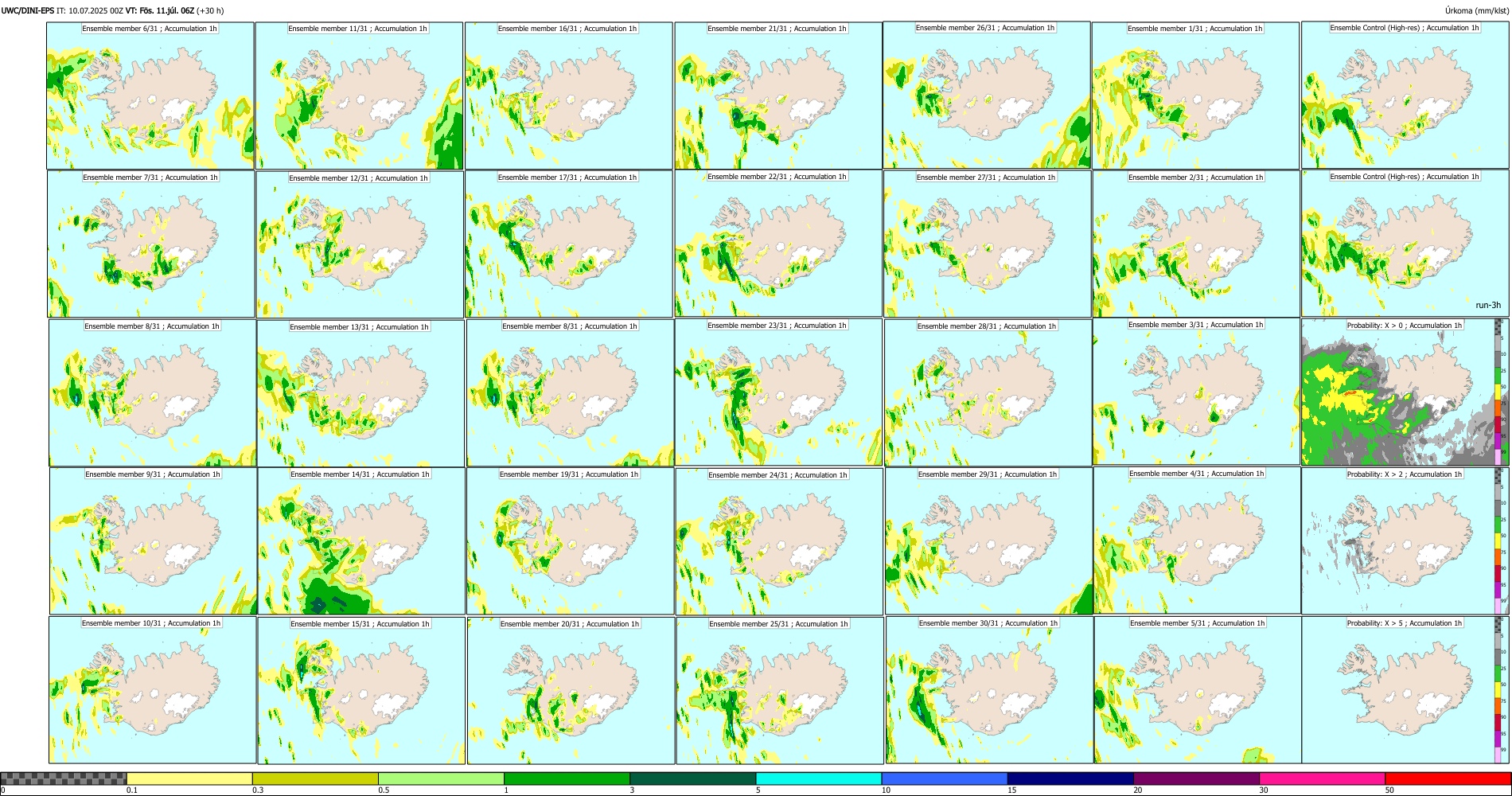The height and width of the screenshot is (796, 1512).
Task: Select the yellow 0.1–0.3 legend color
Action: coord(189,778)
